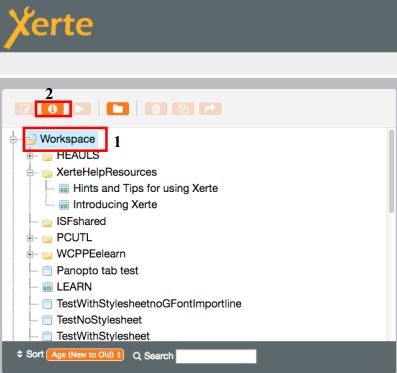This screenshot has height=373, width=397.
Task: Open the Sort order dropdown
Action: tap(85, 355)
